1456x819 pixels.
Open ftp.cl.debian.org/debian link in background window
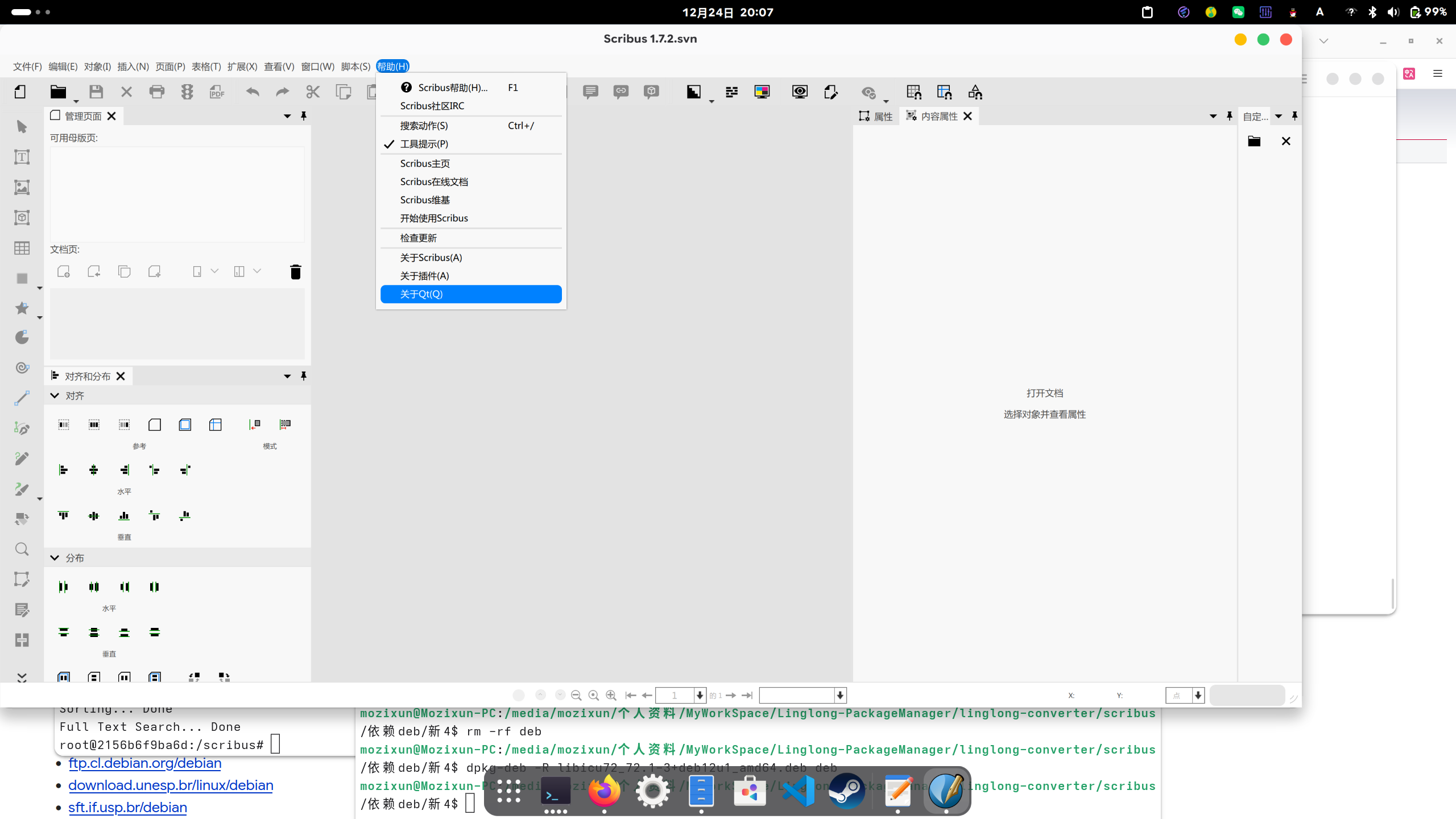pyautogui.click(x=145, y=763)
